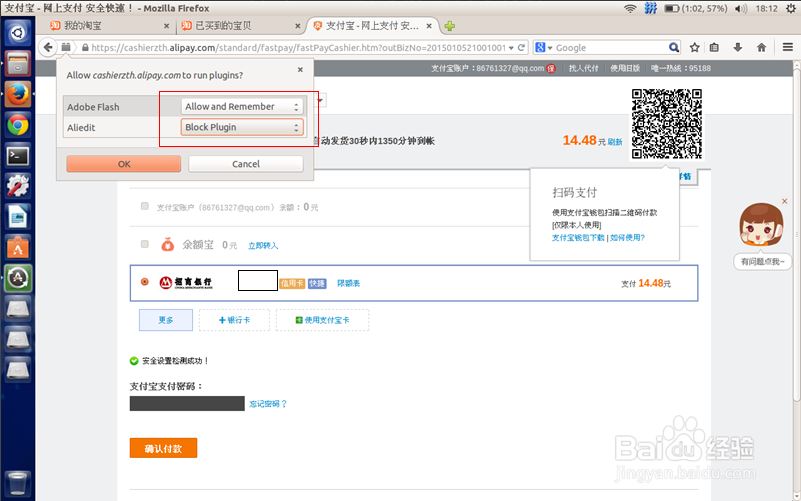
Task: Open 使用旧版 in top bar
Action: [x=625, y=68]
